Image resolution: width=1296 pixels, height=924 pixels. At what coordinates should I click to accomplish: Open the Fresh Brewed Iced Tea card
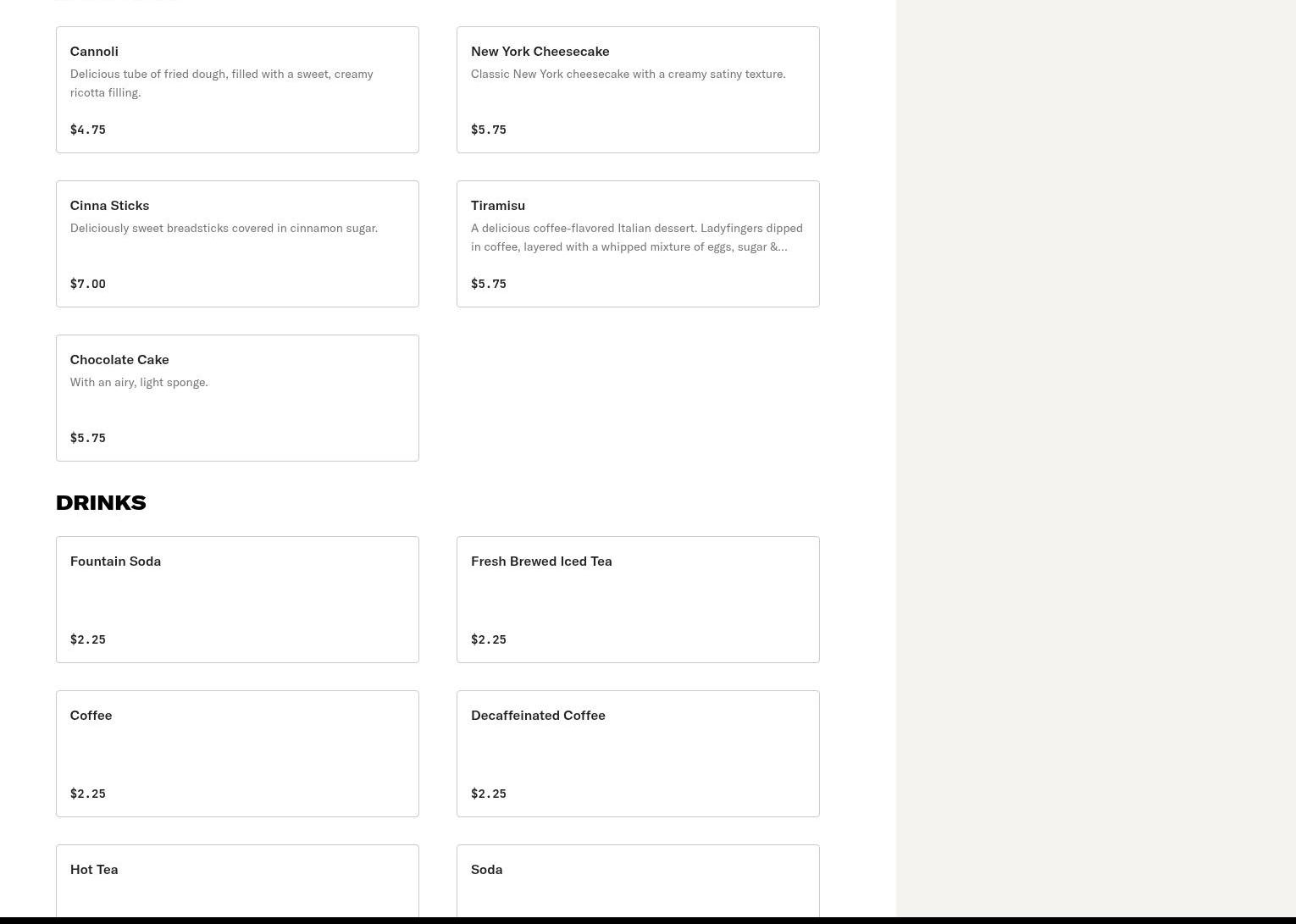[x=638, y=600]
